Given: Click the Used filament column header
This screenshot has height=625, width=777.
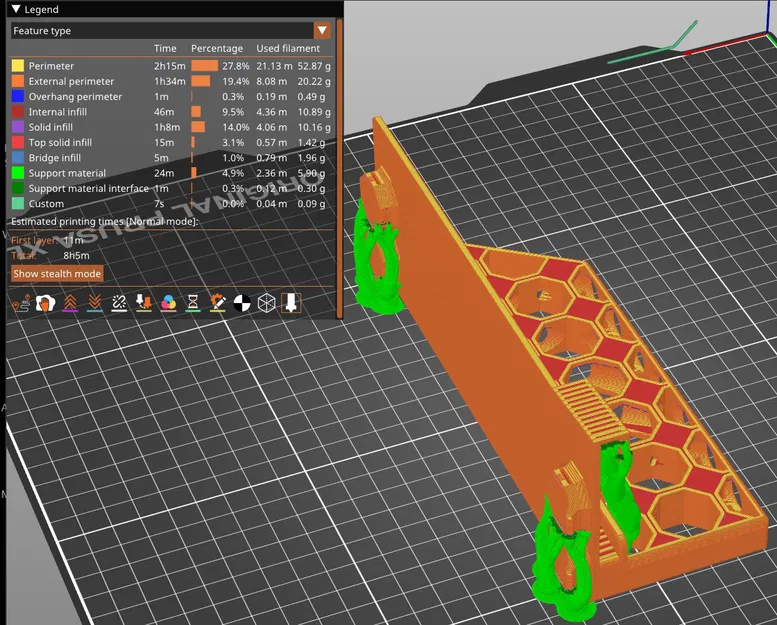Looking at the screenshot, I should (288, 49).
